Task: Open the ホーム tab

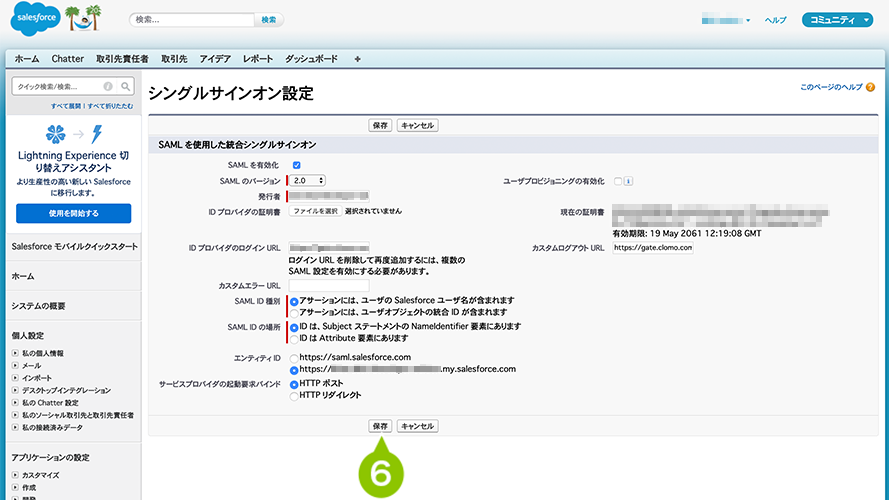Action: [27, 59]
